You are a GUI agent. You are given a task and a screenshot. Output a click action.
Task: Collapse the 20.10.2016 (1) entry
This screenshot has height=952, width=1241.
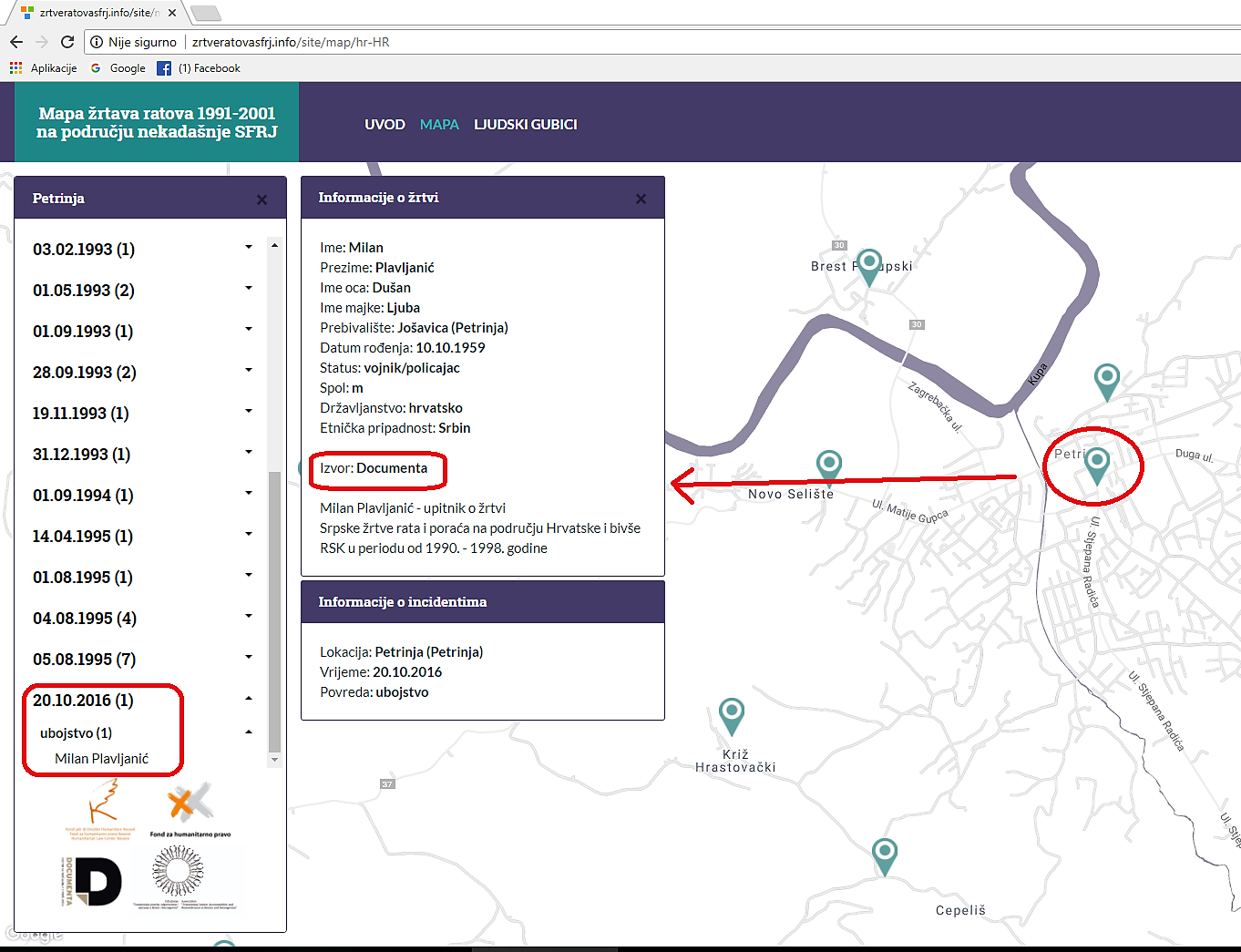click(x=248, y=699)
